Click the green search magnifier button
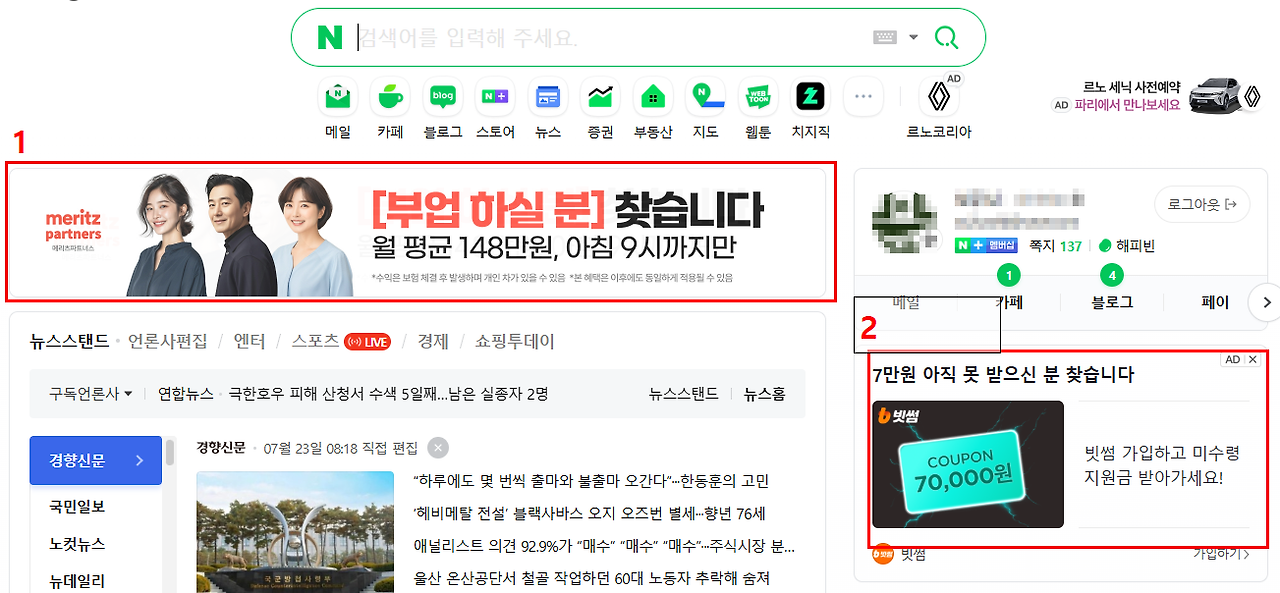 point(945,38)
